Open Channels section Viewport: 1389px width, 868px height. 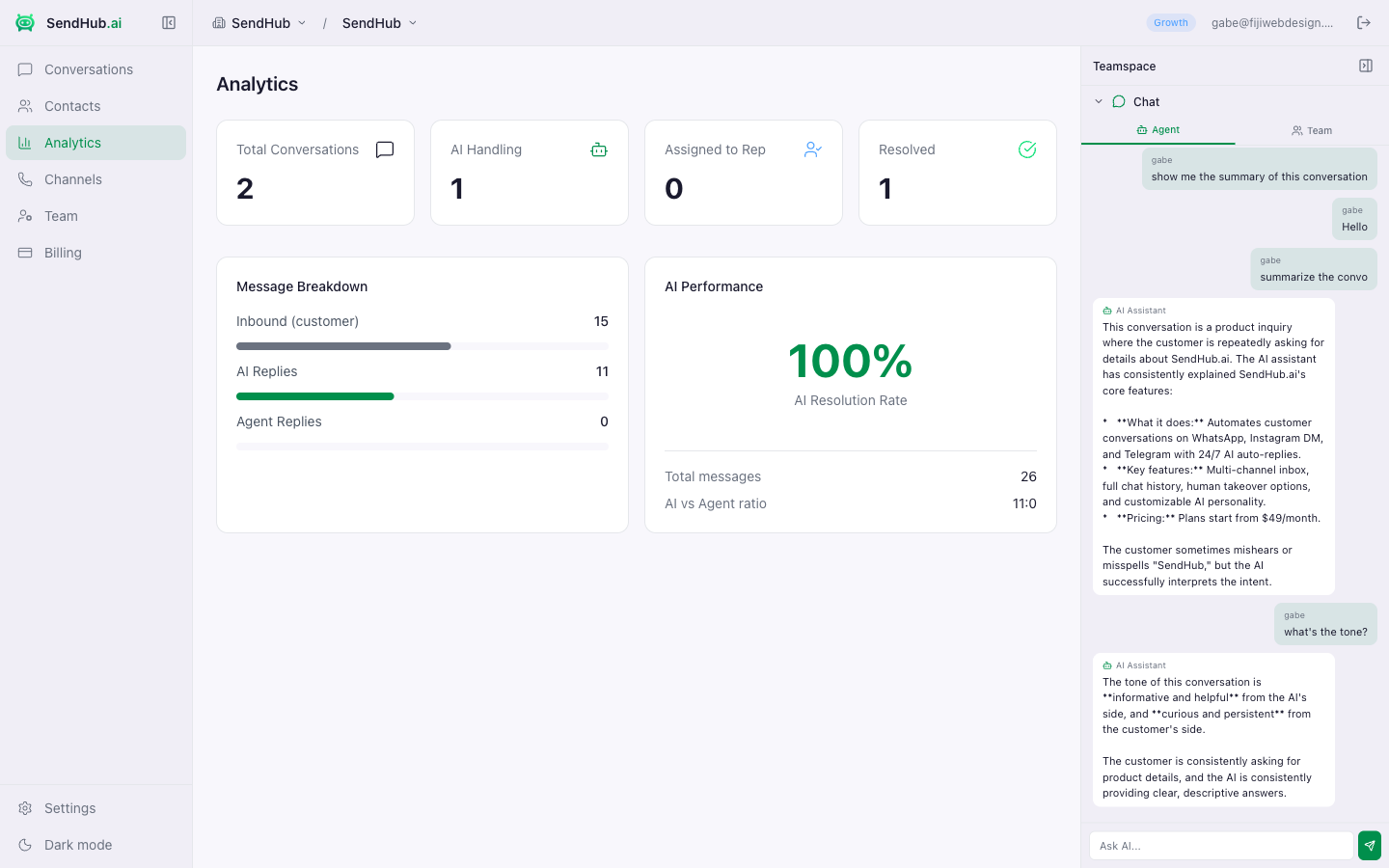coord(96,179)
